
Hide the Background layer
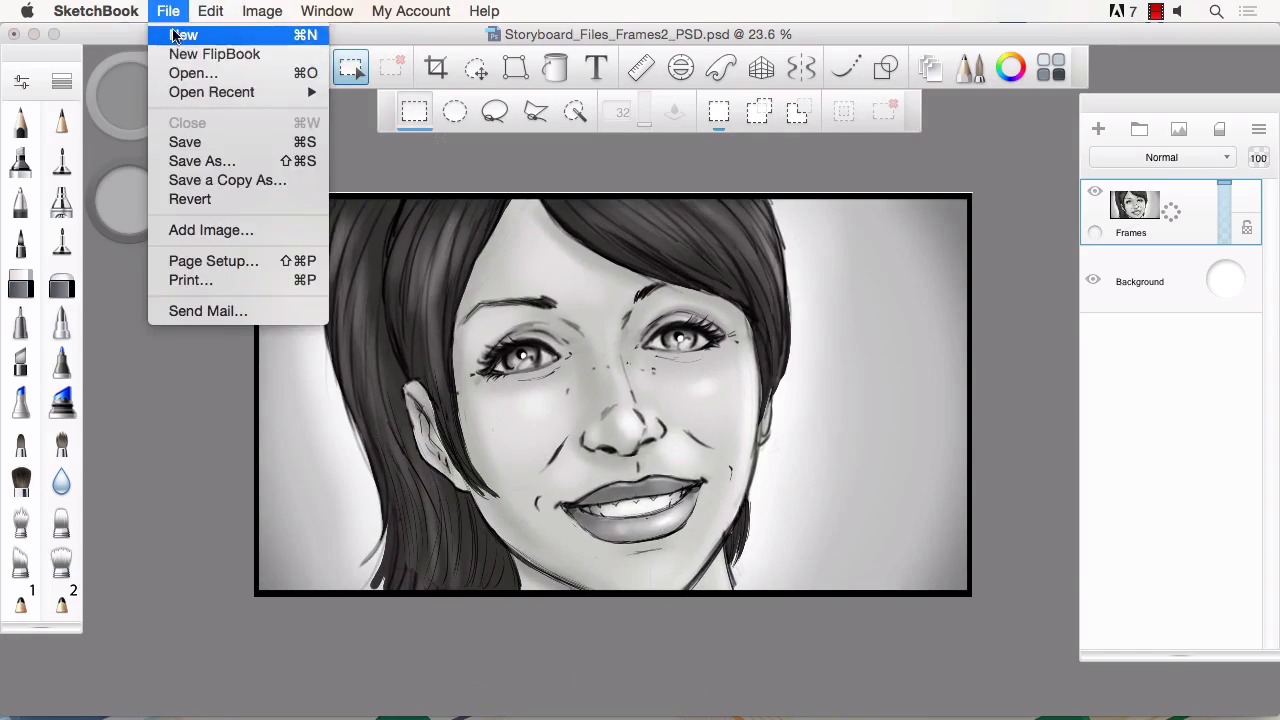(1093, 281)
